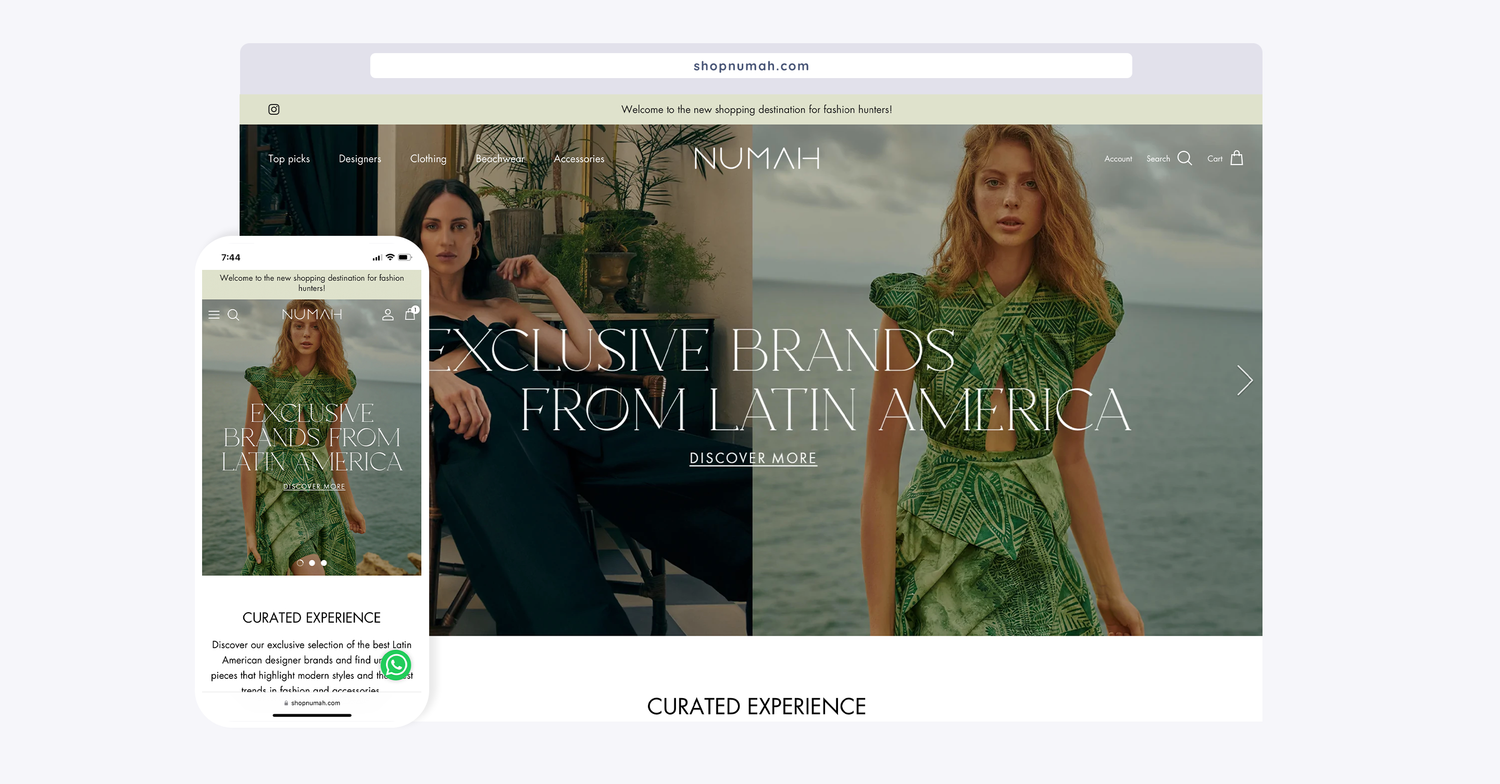Open the mobile account profile icon
Image resolution: width=1500 pixels, height=784 pixels.
[388, 315]
